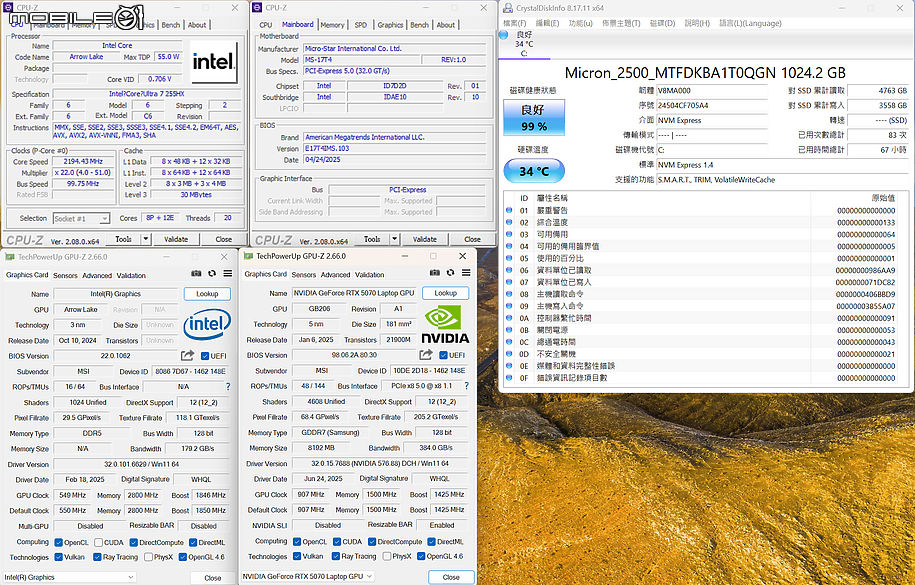
Task: Toggle the Vulkan checkbox in Intel GPU-Z
Action: [x=58, y=557]
